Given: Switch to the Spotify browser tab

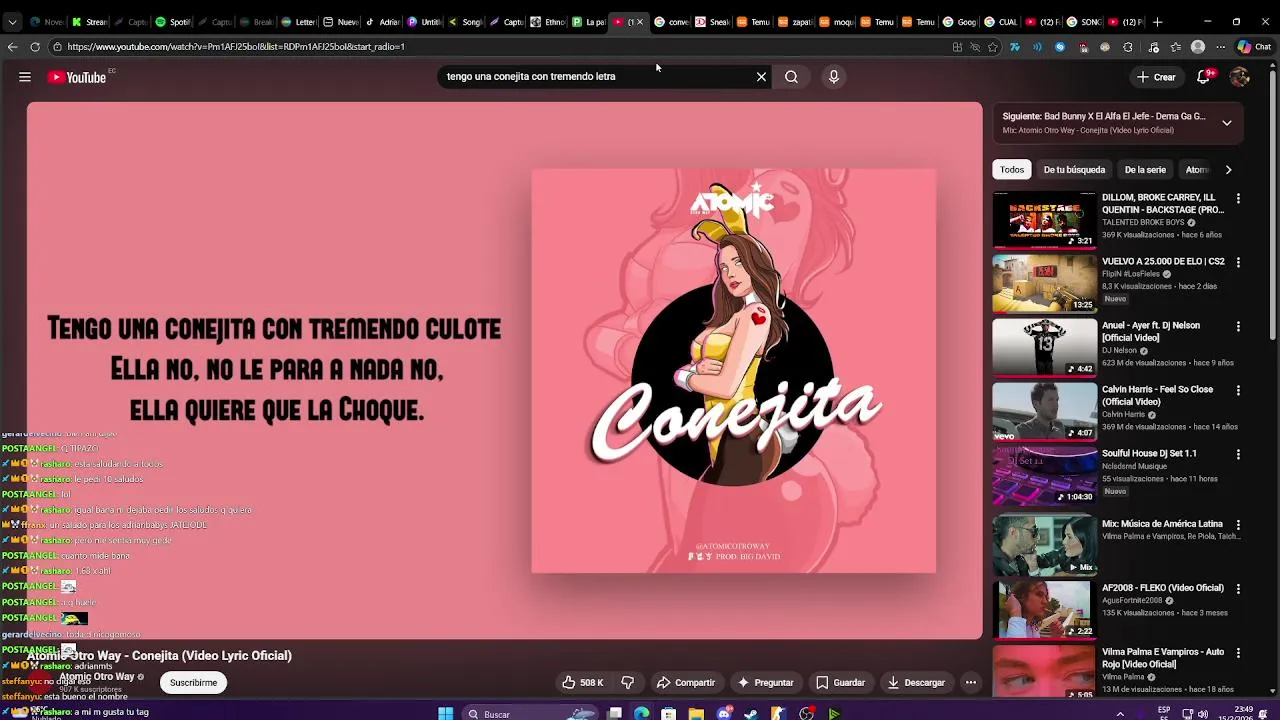Looking at the screenshot, I should (x=173, y=22).
